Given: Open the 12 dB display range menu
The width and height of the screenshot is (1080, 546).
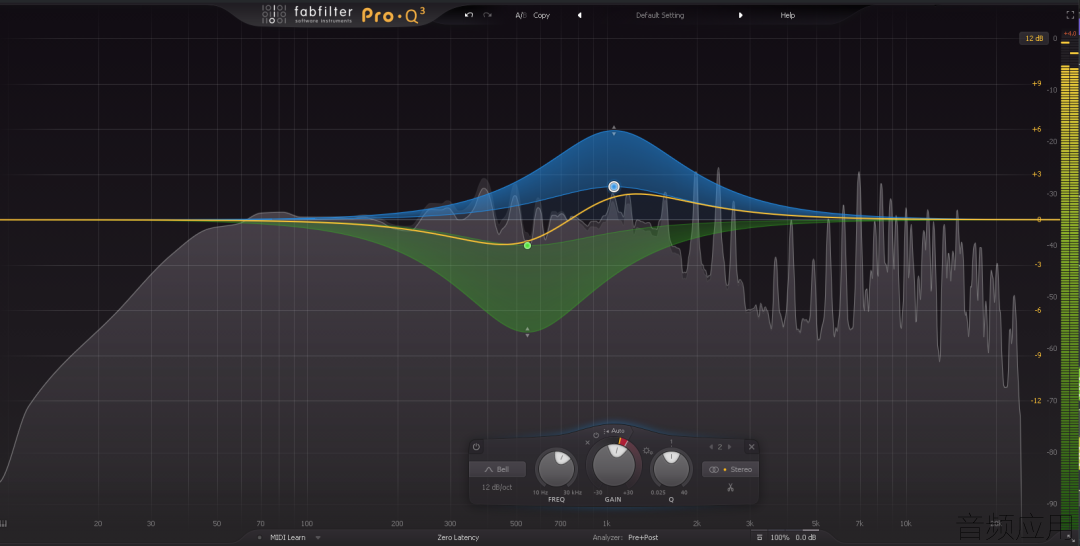Looking at the screenshot, I should click(1034, 39).
